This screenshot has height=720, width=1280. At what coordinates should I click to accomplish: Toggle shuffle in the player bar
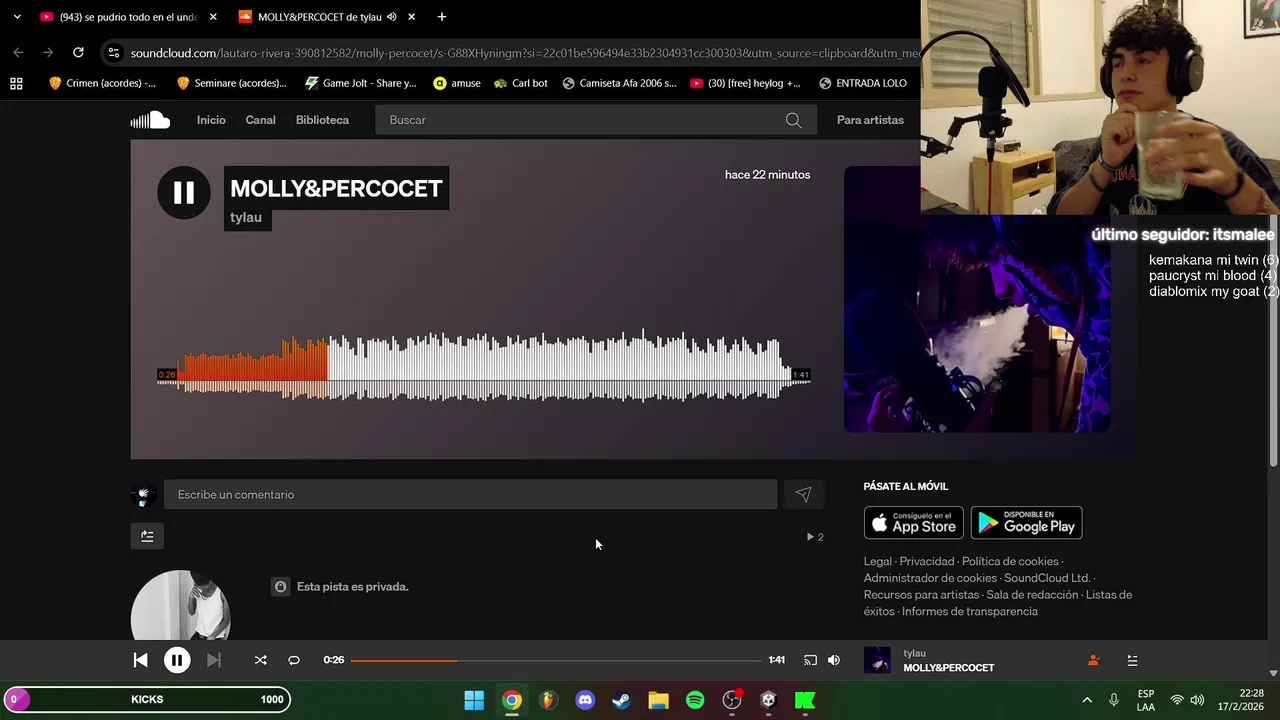coord(260,660)
